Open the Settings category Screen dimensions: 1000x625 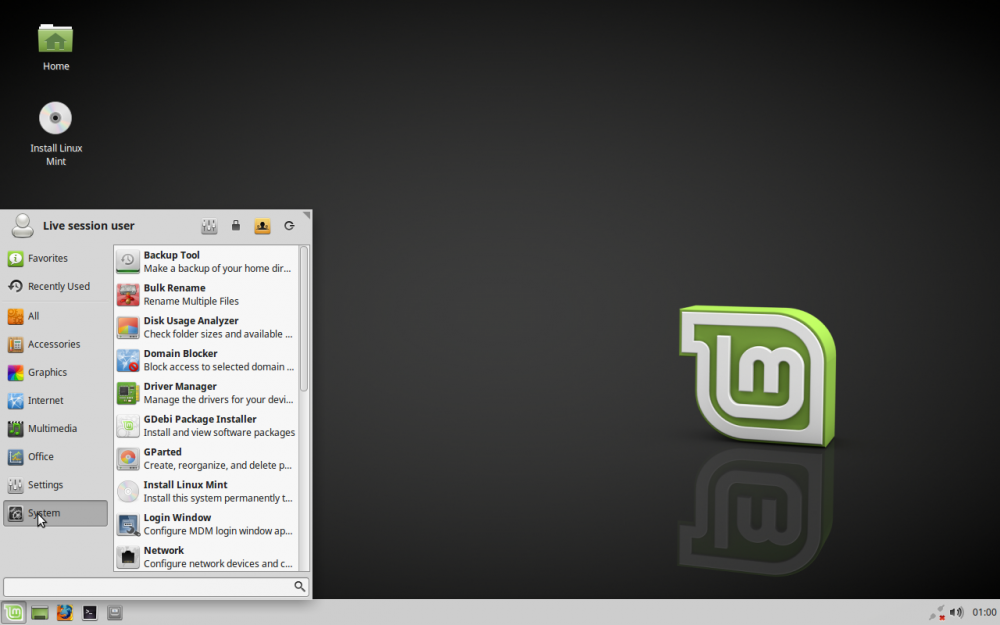55,485
